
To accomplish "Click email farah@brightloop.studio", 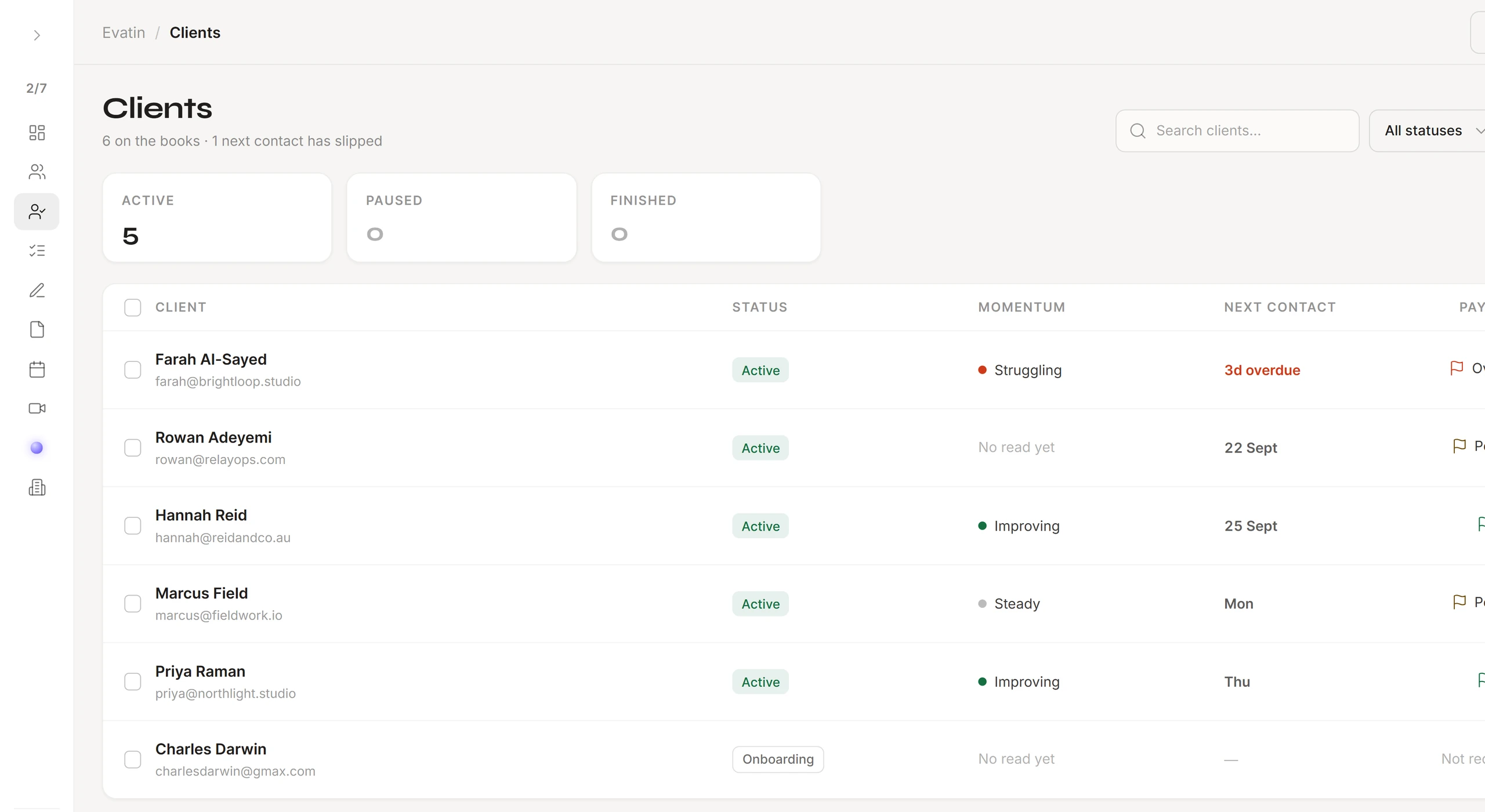I will [x=228, y=382].
